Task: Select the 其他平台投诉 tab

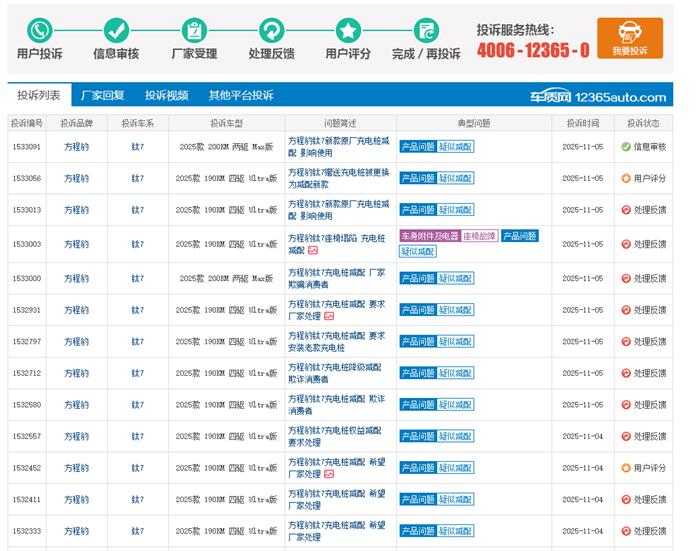Action: coord(240,96)
